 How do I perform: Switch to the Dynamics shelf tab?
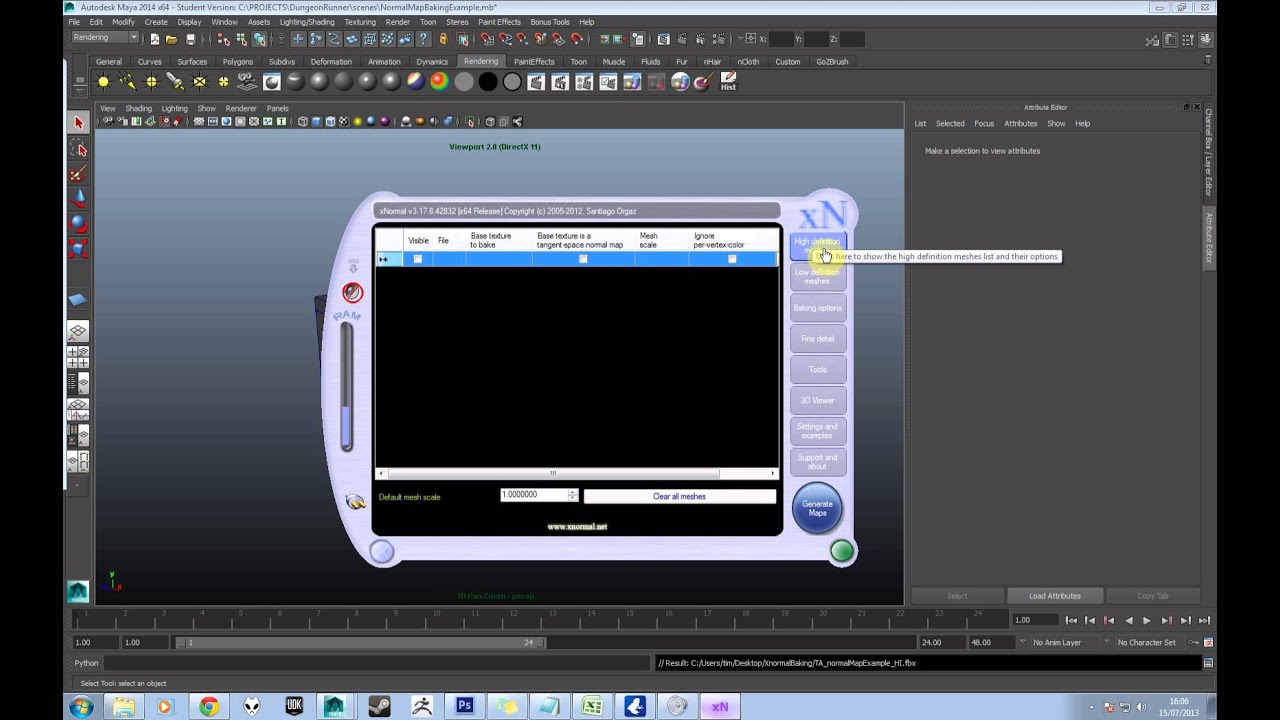click(432, 61)
